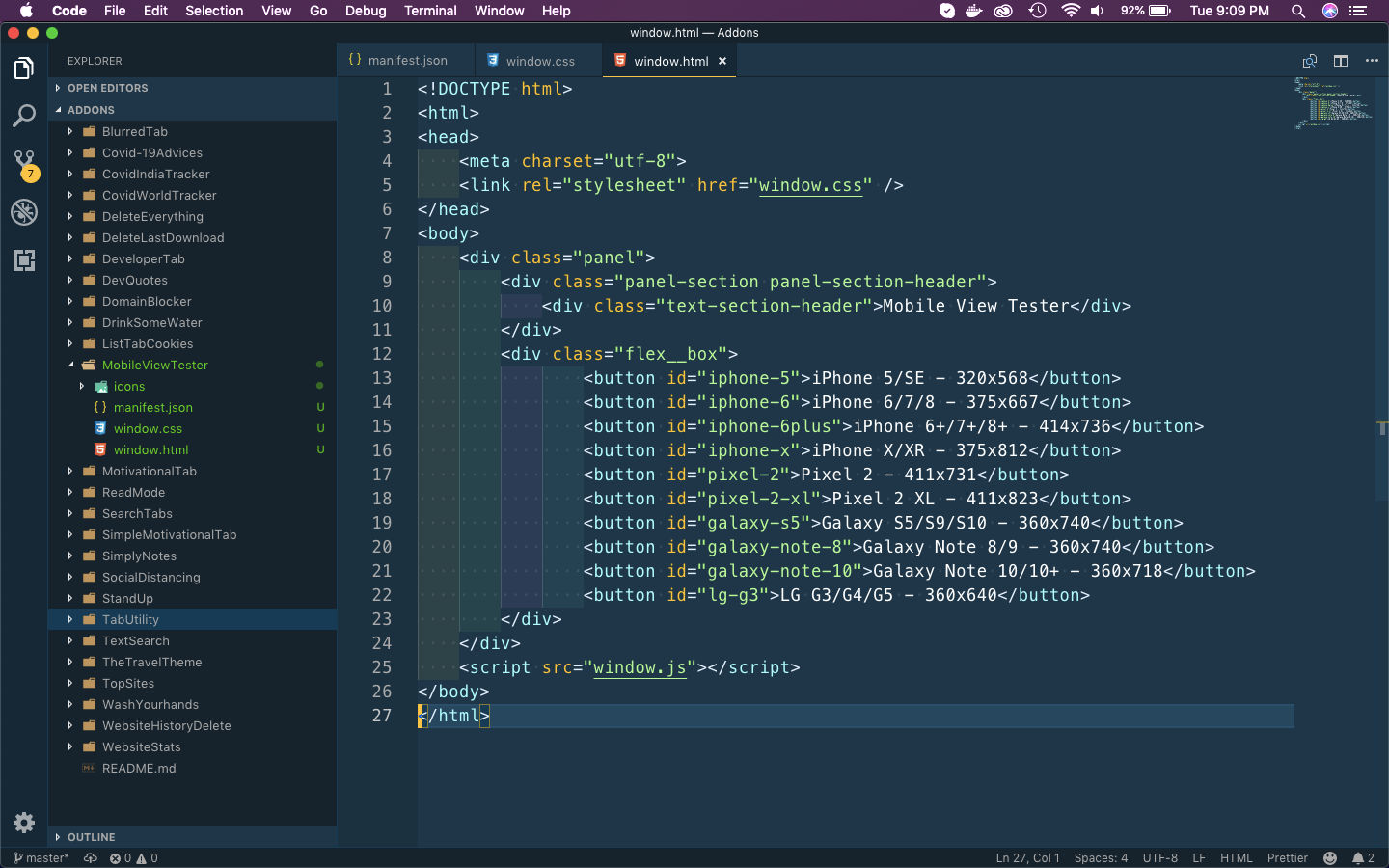
Task: Click the Apple menu icon
Action: pyautogui.click(x=26, y=11)
